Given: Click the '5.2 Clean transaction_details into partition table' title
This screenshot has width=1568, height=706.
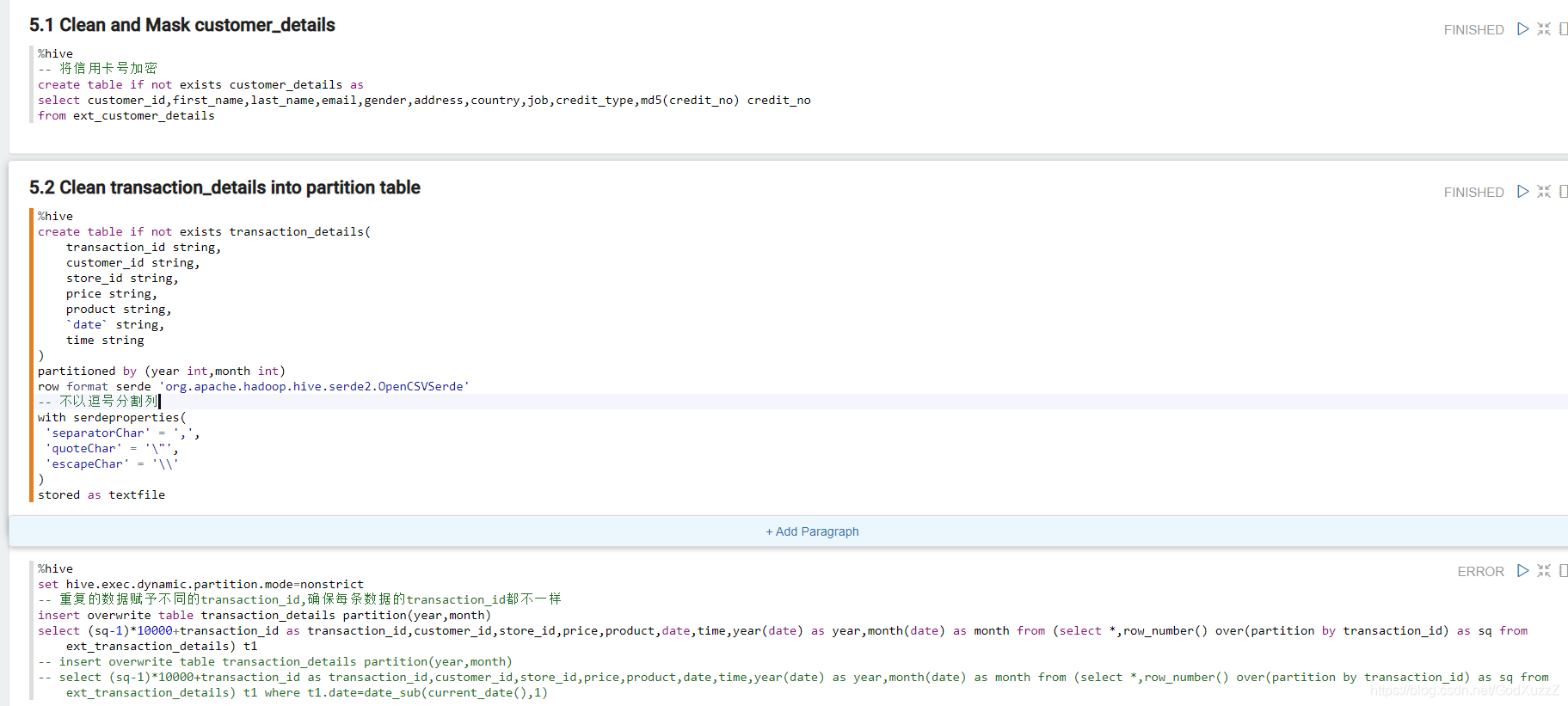Looking at the screenshot, I should point(224,187).
